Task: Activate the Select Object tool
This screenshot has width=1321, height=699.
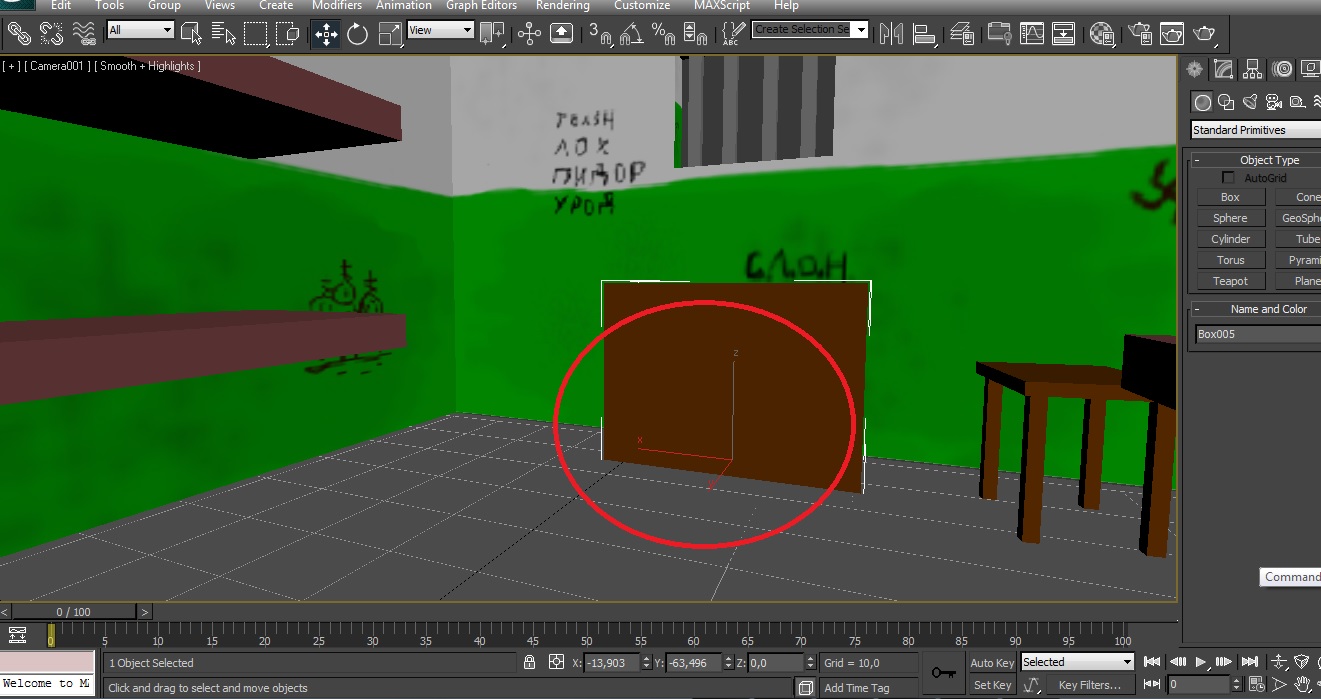Action: (192, 34)
